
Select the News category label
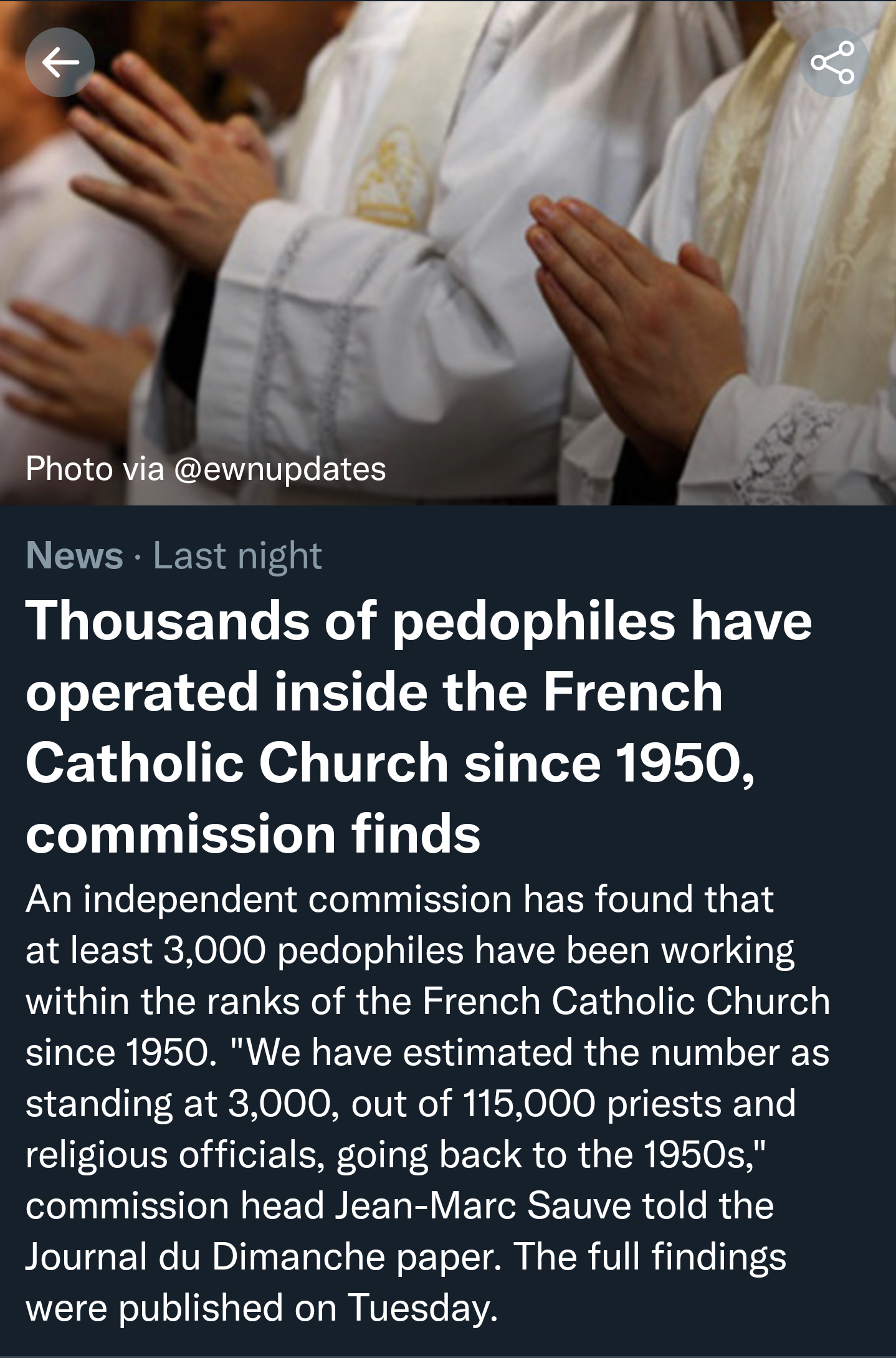coord(74,555)
